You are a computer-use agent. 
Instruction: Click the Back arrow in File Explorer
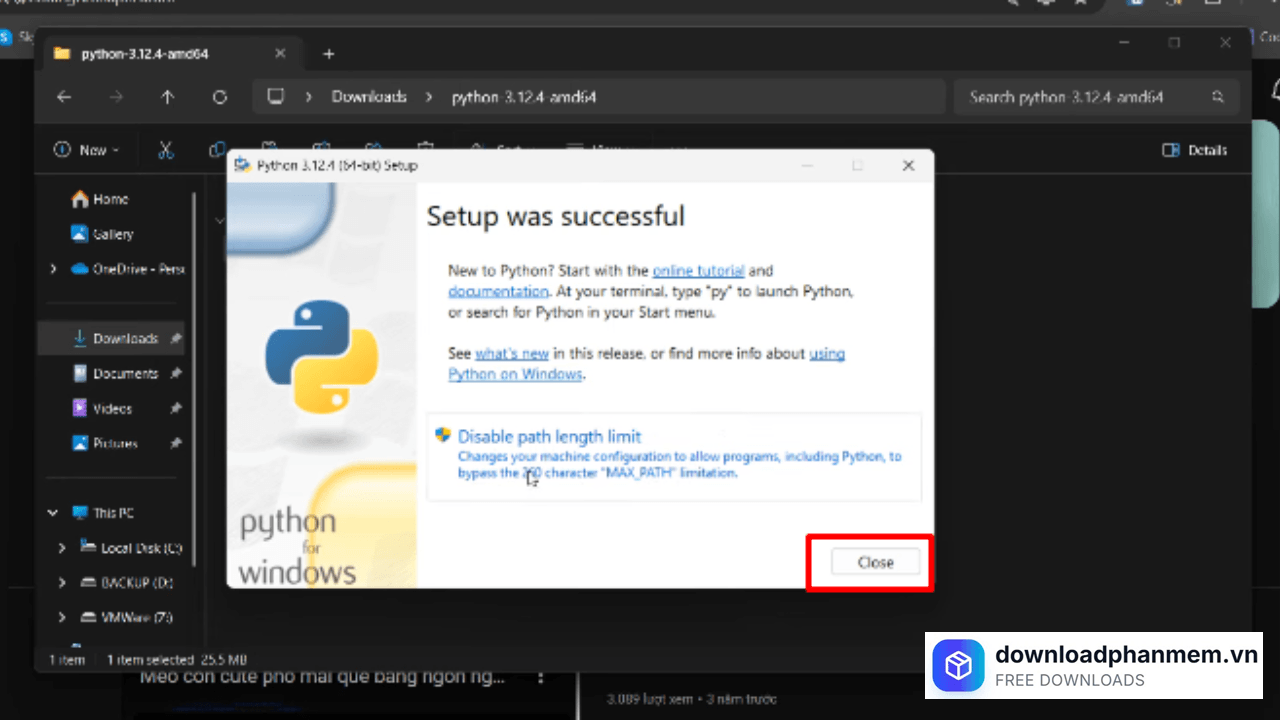coord(64,97)
